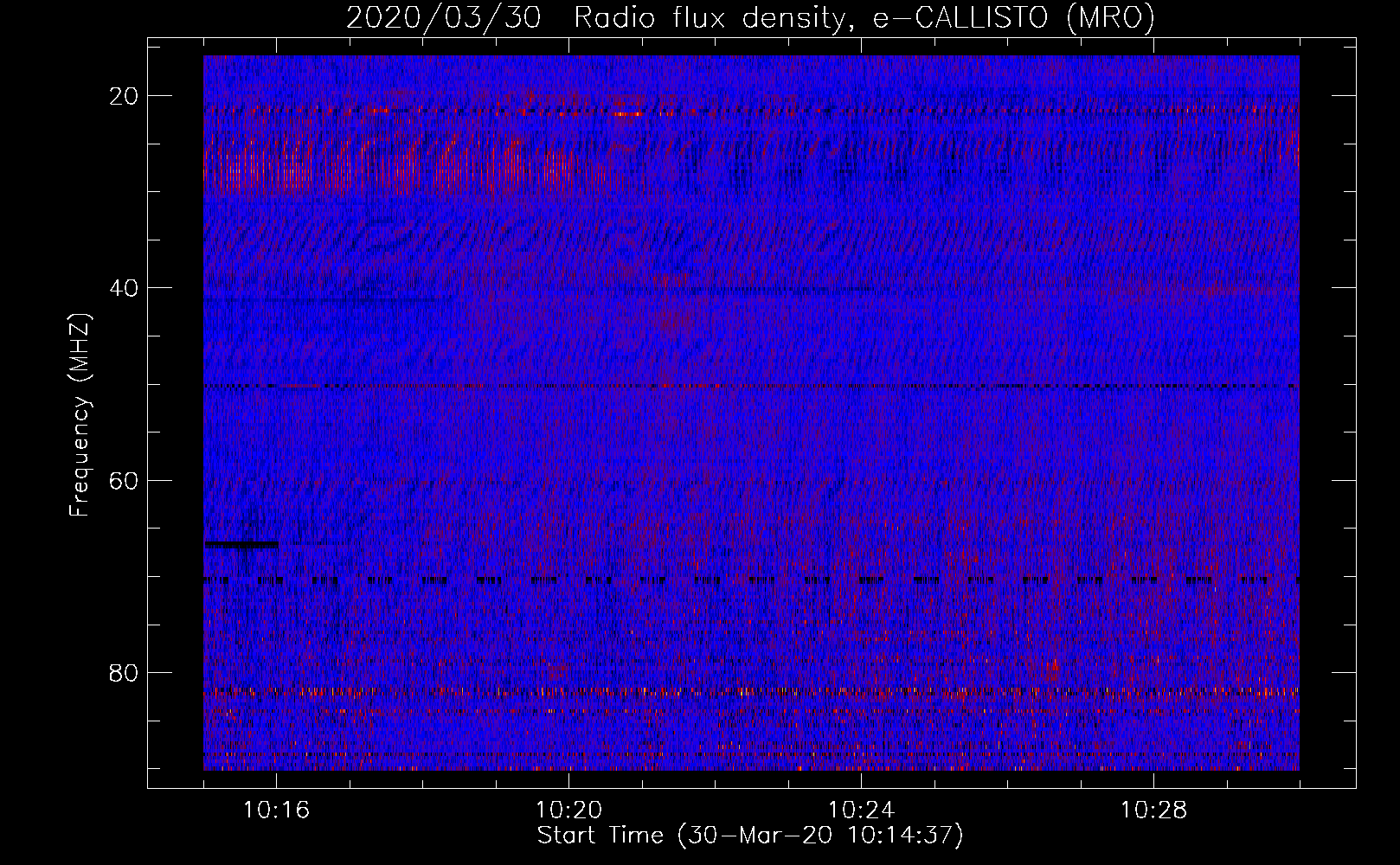The width and height of the screenshot is (1400, 865).
Task: Click the 60 frequency tick label
Action: [x=125, y=480]
